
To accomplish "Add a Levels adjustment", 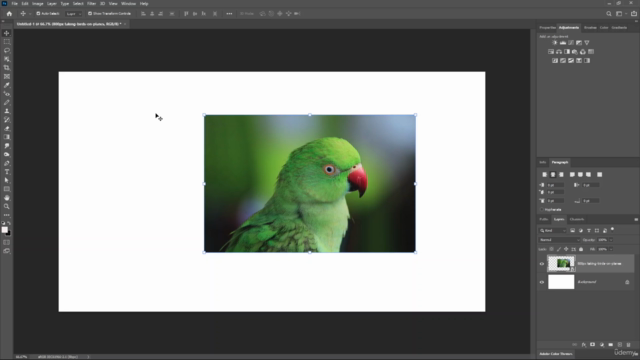I will click(563, 42).
